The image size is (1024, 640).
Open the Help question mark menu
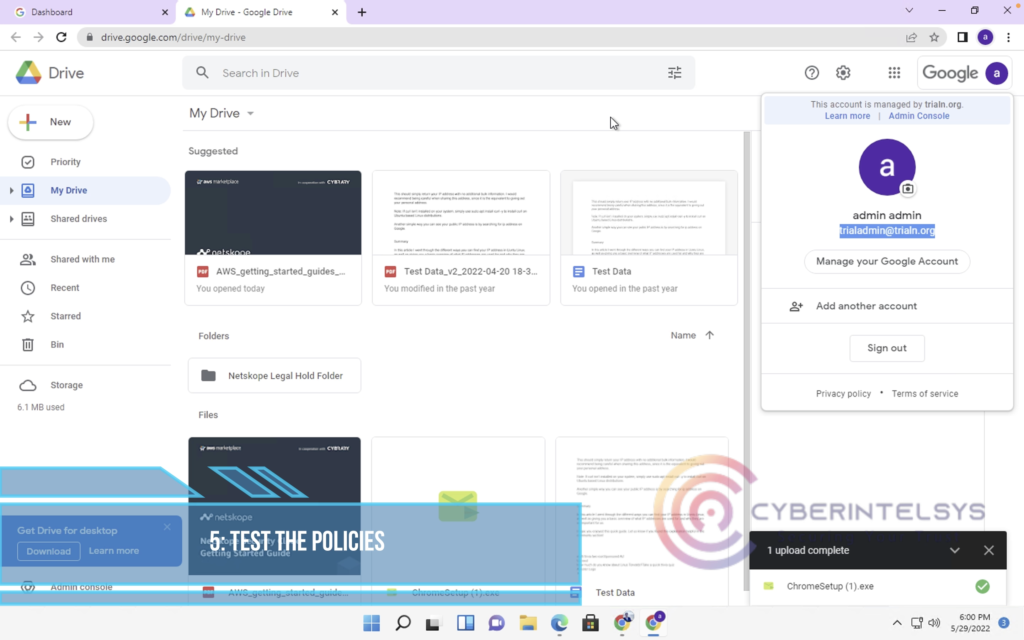(x=812, y=73)
